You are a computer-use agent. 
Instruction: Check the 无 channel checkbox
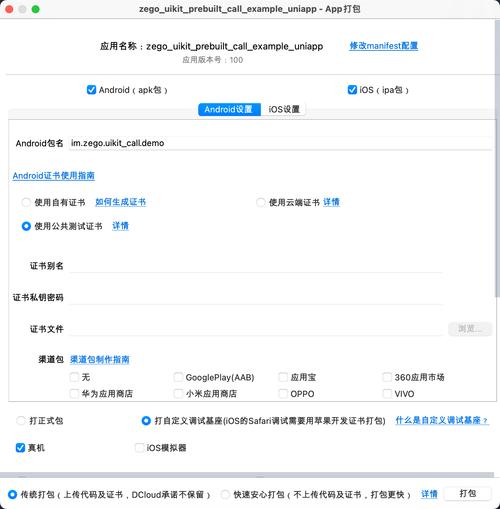pos(74,377)
